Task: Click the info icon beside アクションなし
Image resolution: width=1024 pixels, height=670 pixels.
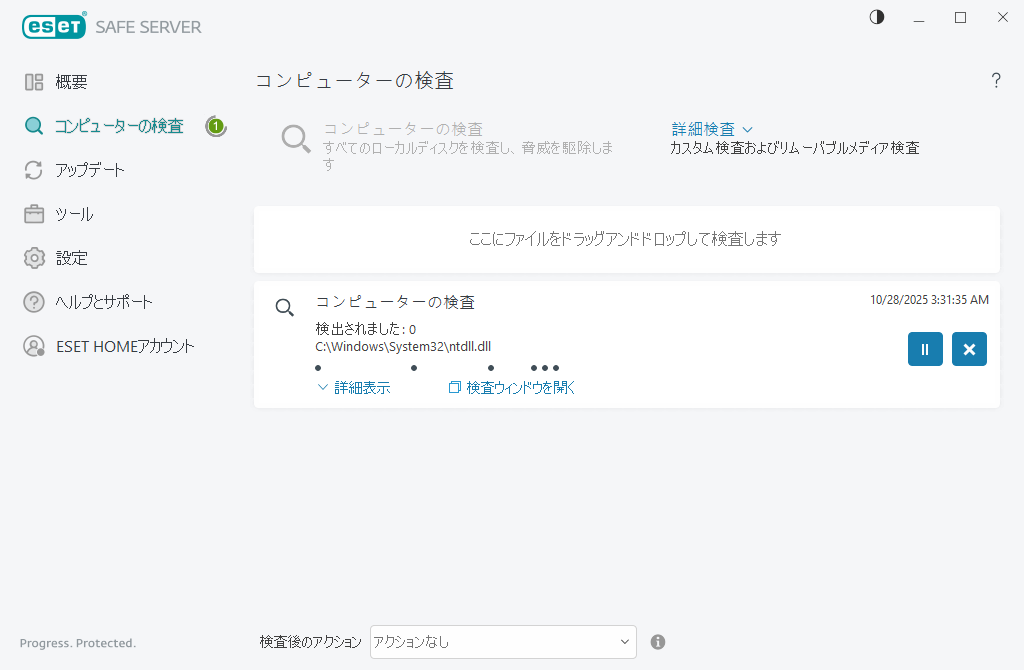Action: 657,642
